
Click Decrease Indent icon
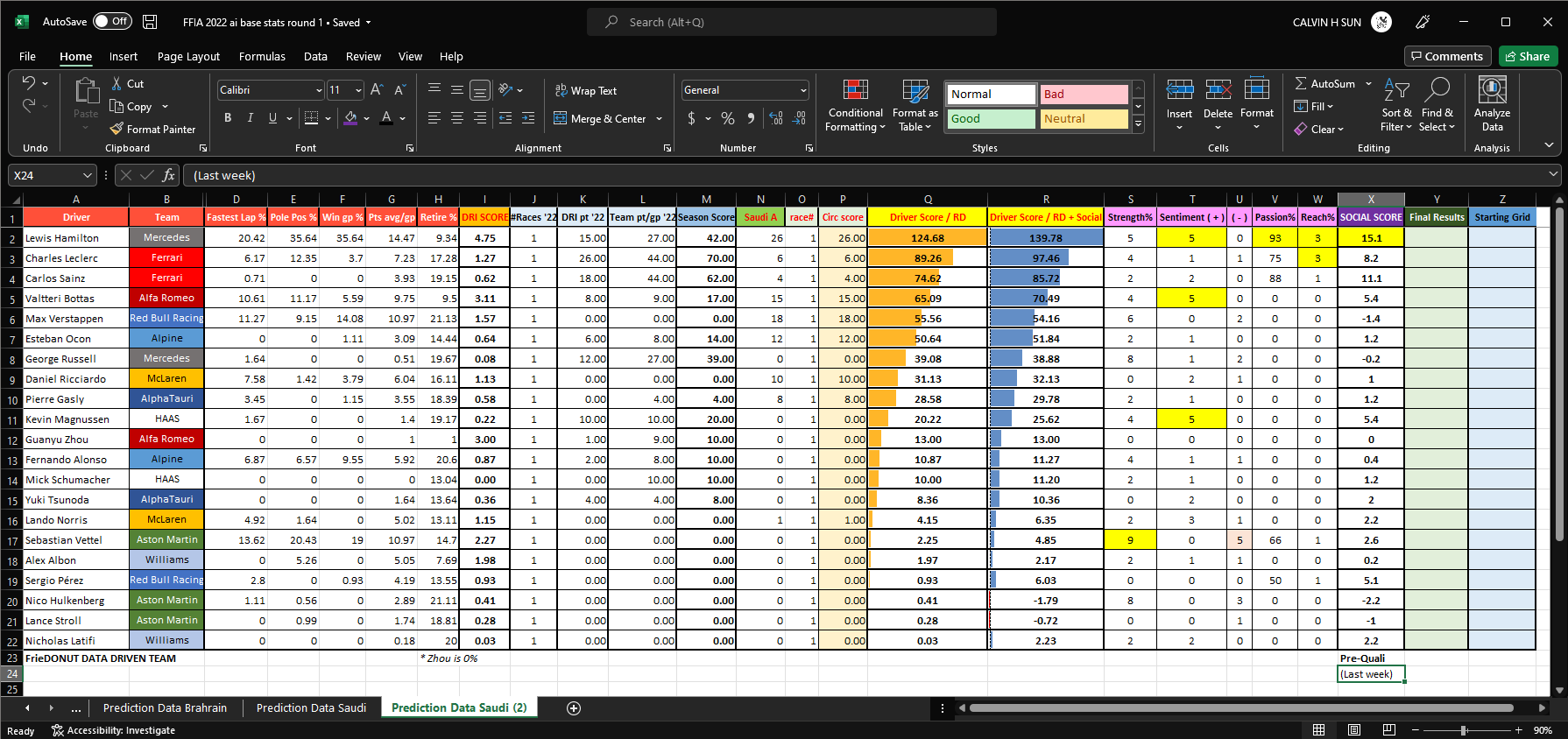(505, 117)
